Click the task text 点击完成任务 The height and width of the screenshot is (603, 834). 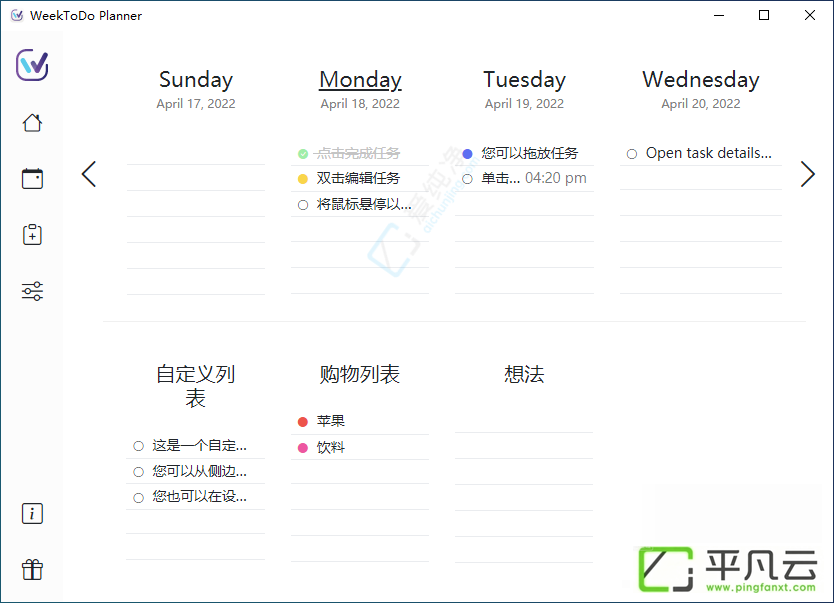[x=357, y=153]
